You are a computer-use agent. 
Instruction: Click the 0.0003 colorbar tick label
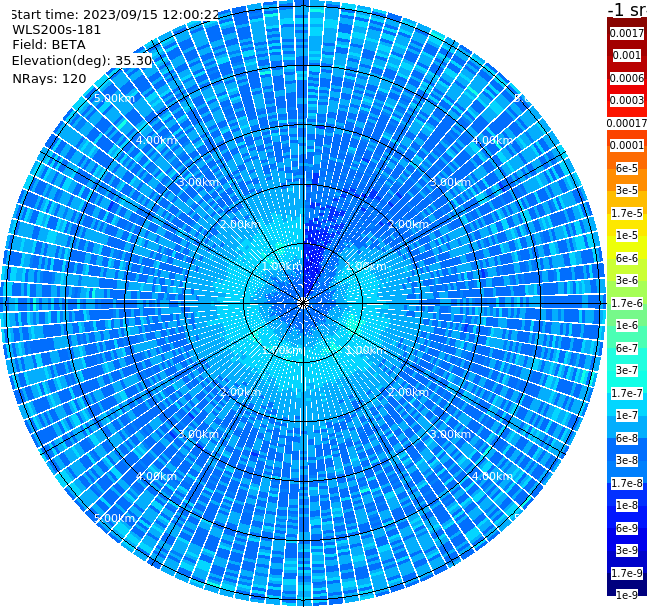tap(627, 100)
